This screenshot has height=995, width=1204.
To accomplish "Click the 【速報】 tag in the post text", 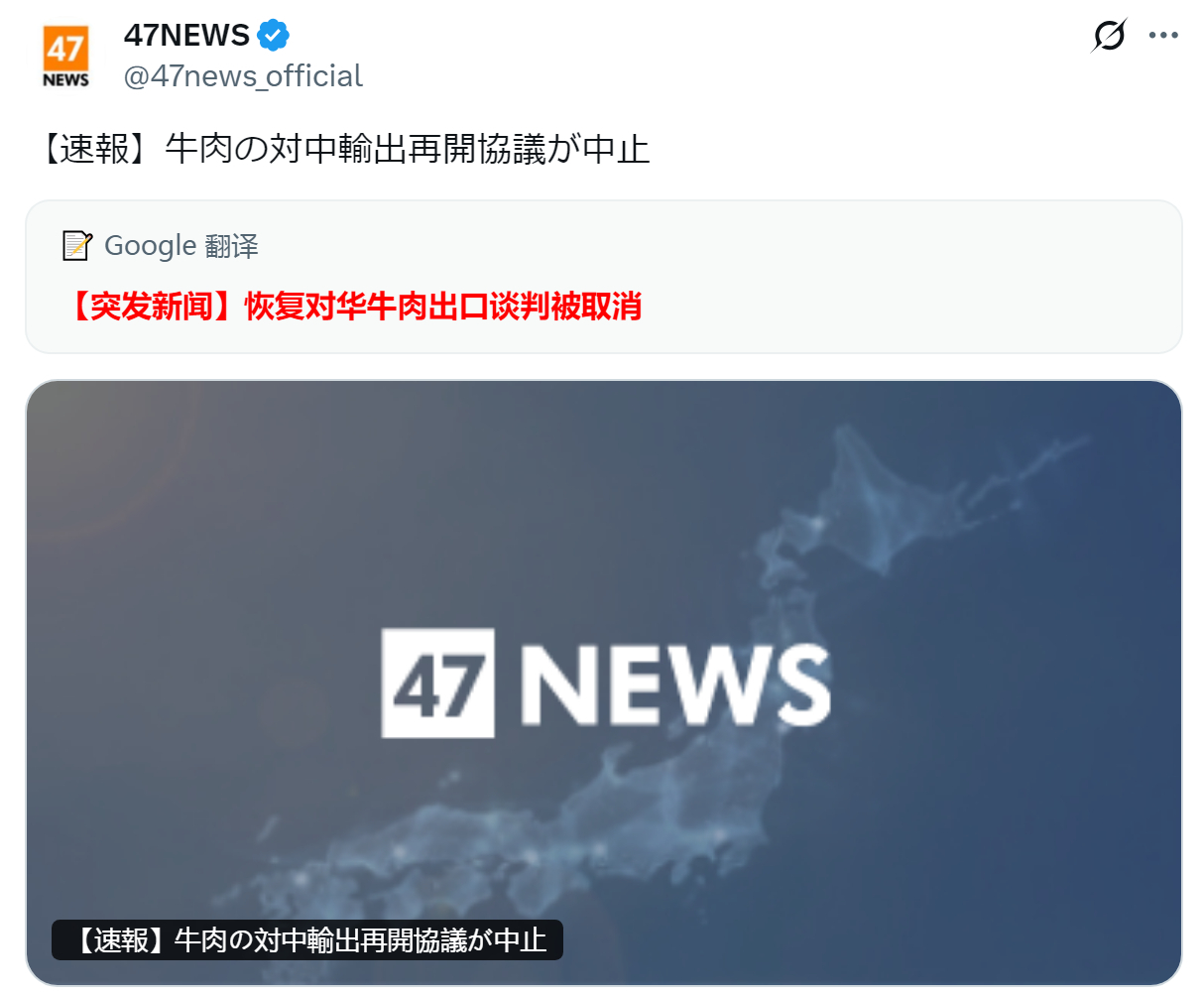I will point(96,150).
